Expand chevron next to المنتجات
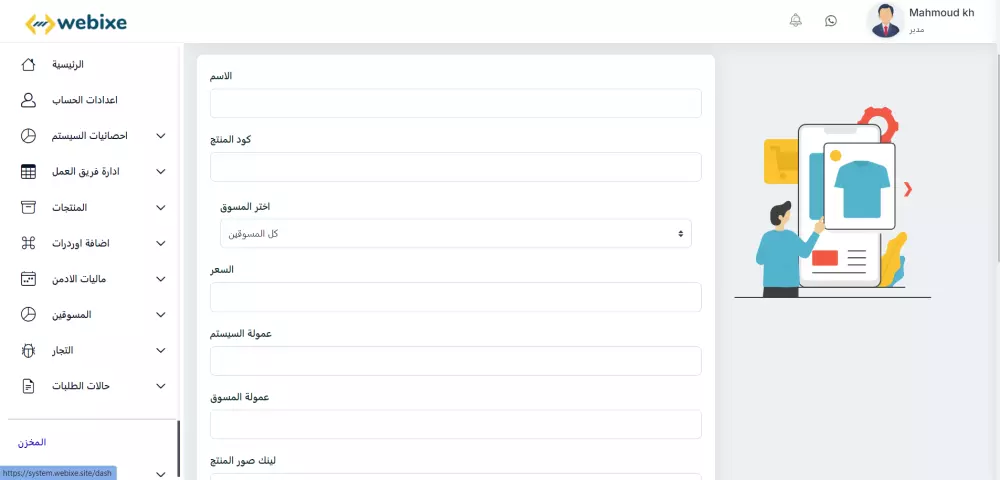Image resolution: width=1000 pixels, height=480 pixels. [161, 207]
